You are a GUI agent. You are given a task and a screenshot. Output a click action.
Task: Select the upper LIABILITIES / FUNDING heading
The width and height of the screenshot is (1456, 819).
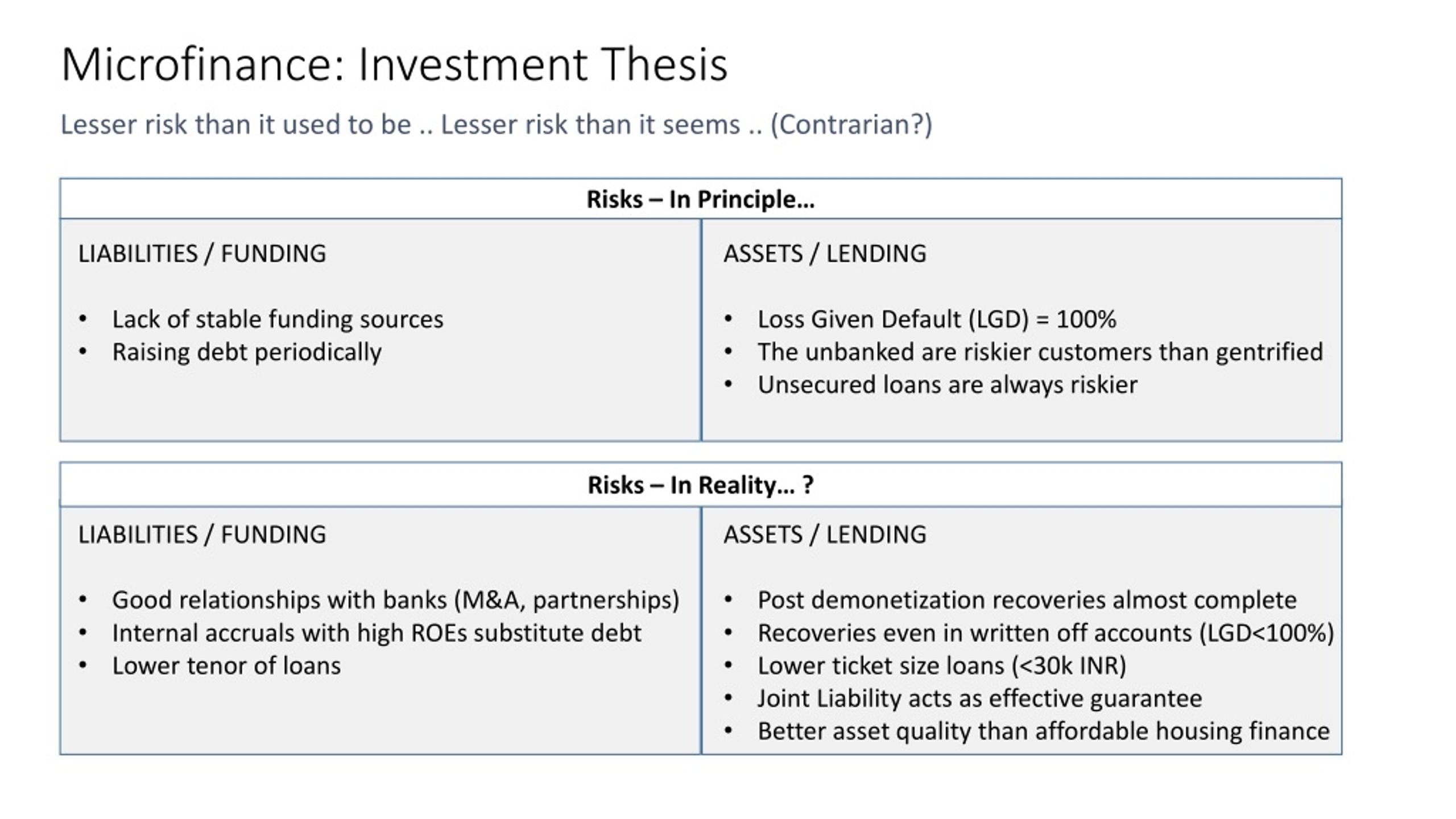(202, 254)
